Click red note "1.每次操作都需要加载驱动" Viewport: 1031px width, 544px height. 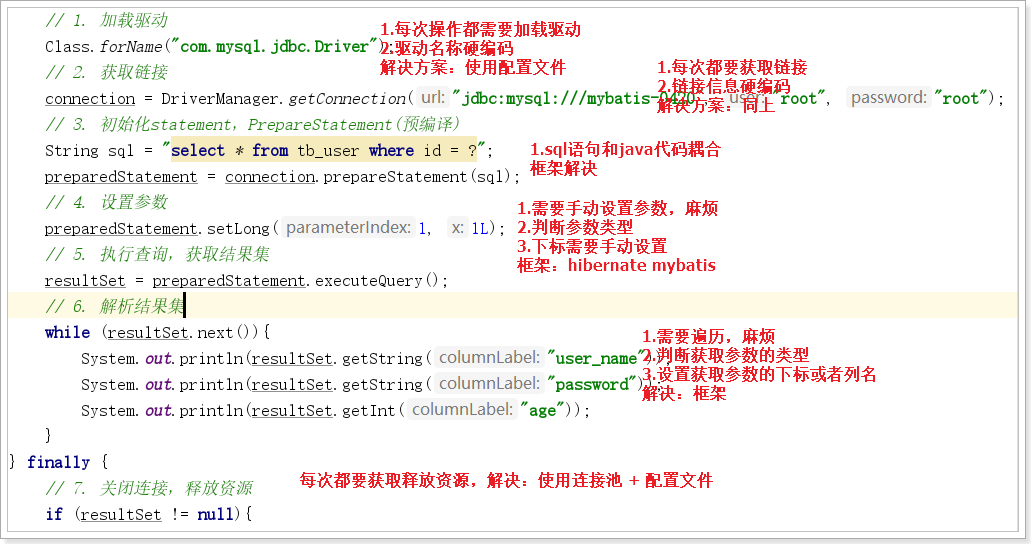click(x=481, y=30)
